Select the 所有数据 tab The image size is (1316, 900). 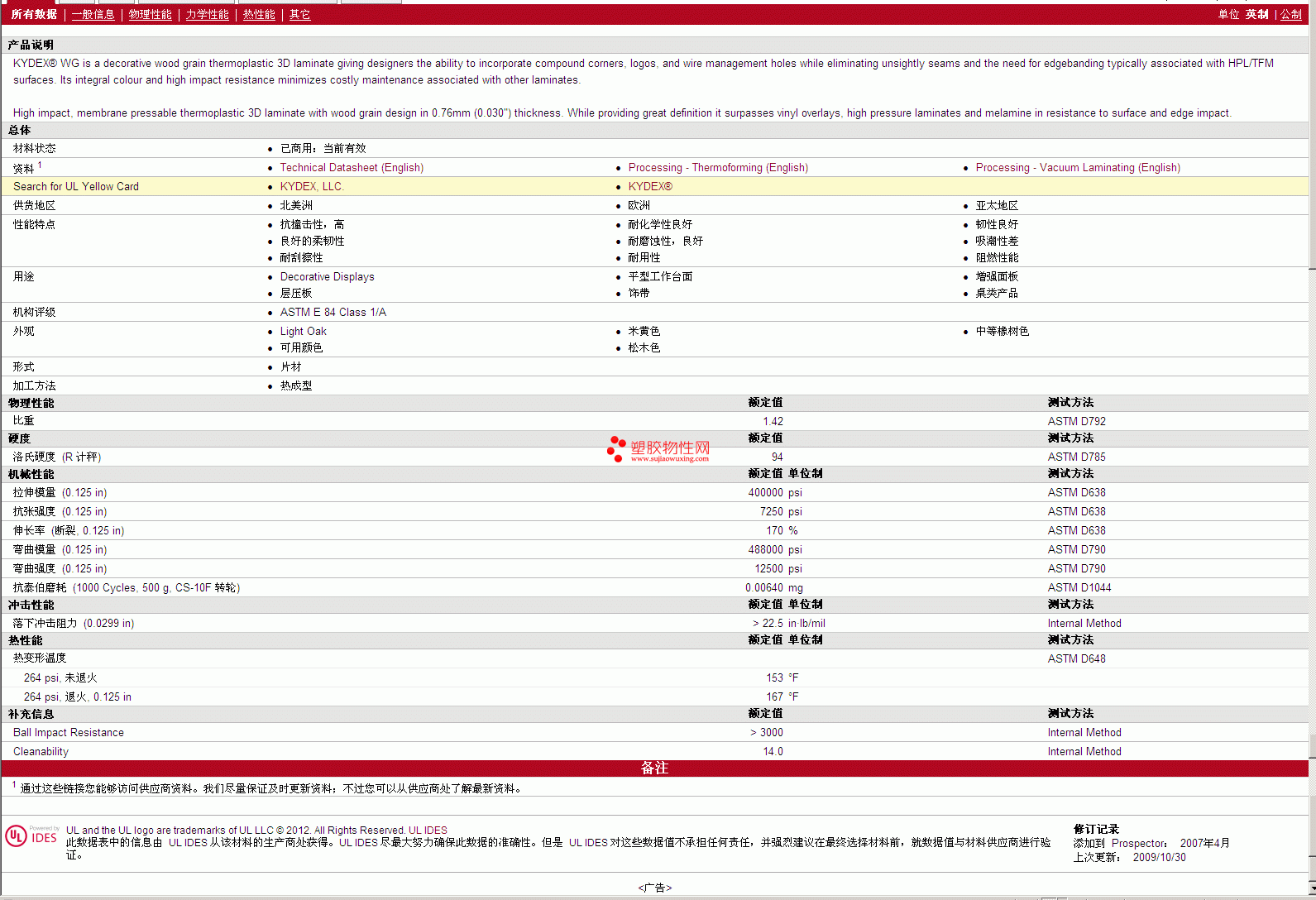[34, 15]
